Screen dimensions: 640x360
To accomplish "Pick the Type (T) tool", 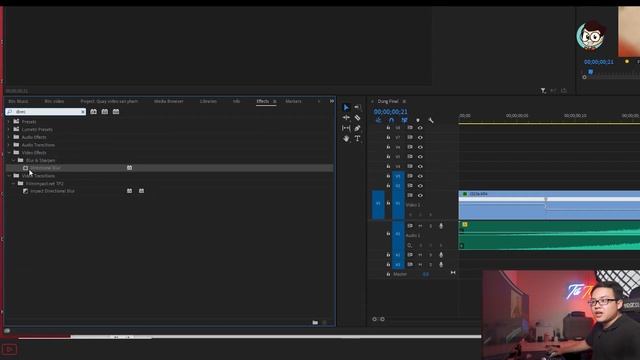I will coord(358,139).
